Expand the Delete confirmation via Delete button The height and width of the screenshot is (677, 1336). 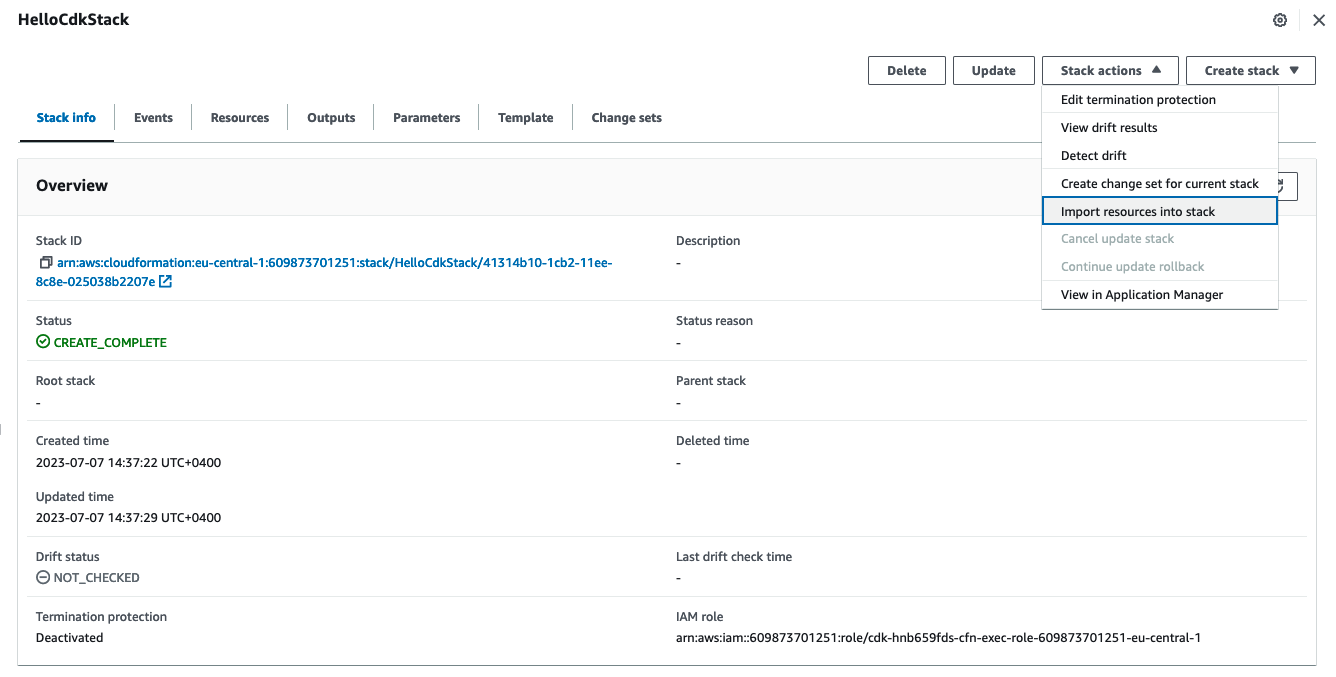(x=906, y=70)
